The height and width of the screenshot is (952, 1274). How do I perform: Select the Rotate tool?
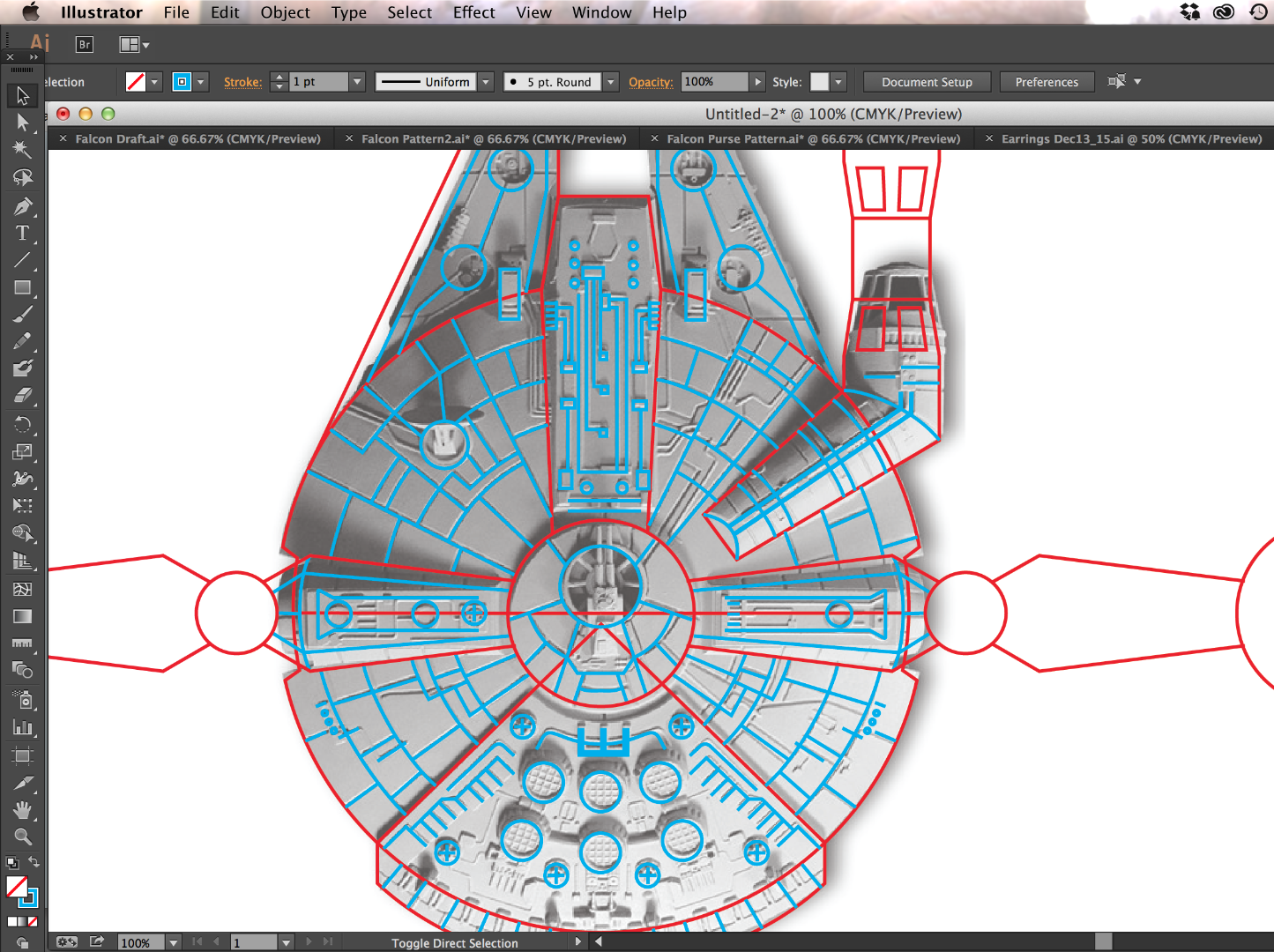22,426
